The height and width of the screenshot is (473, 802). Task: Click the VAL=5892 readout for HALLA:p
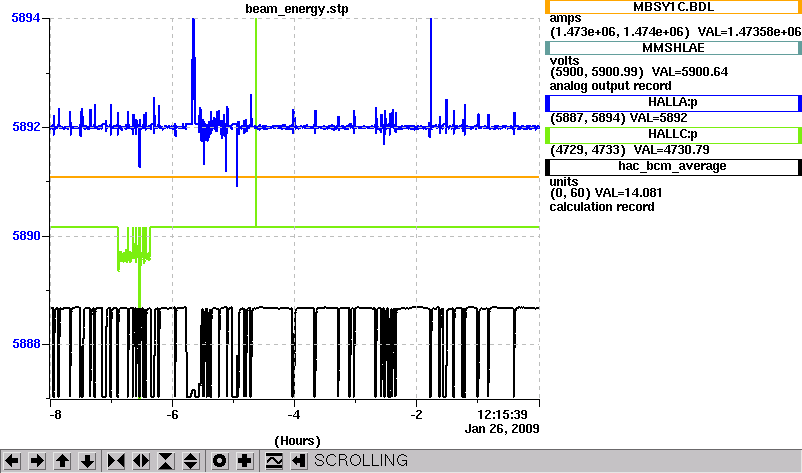pos(659,118)
